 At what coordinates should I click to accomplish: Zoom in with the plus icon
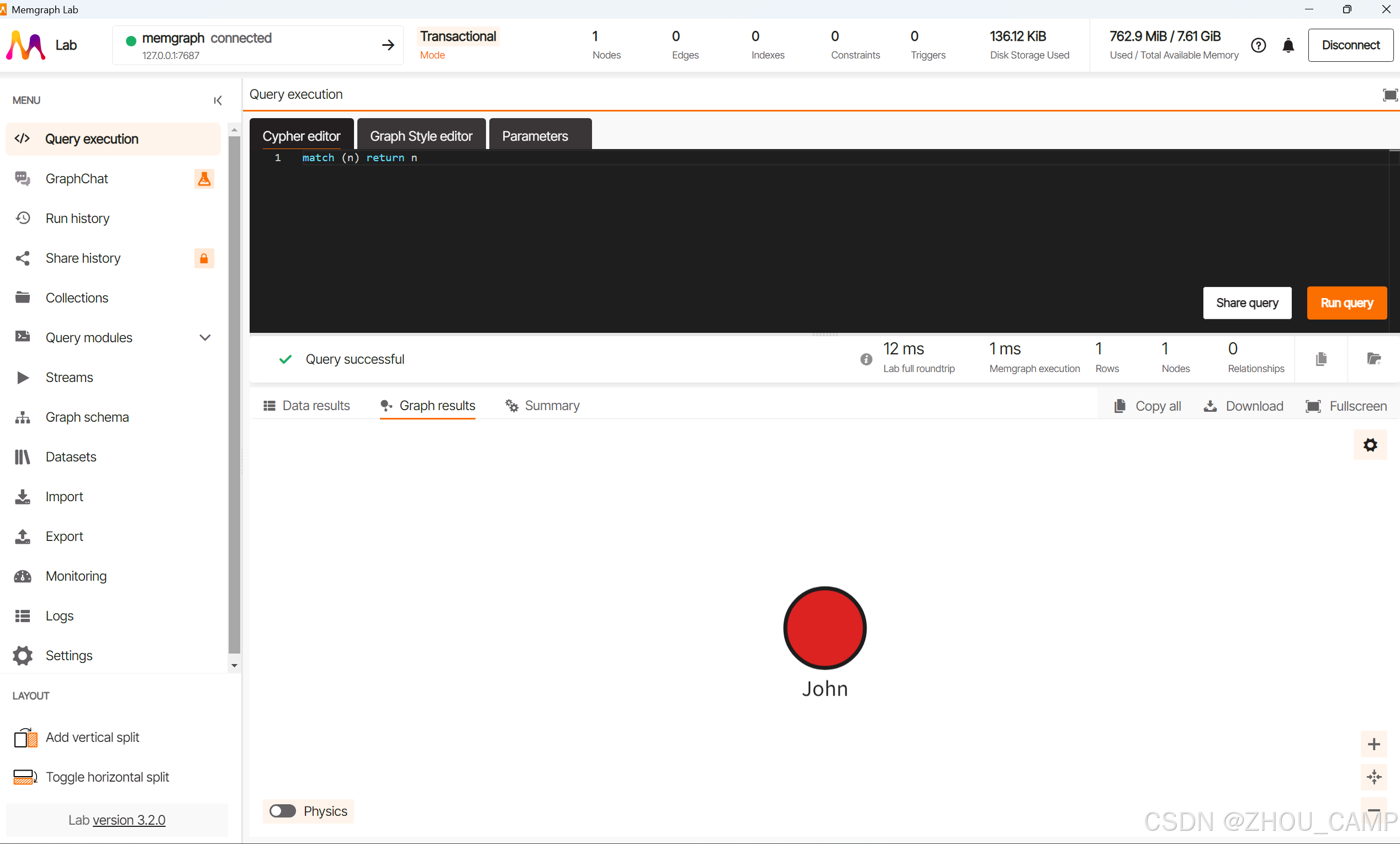[1373, 744]
